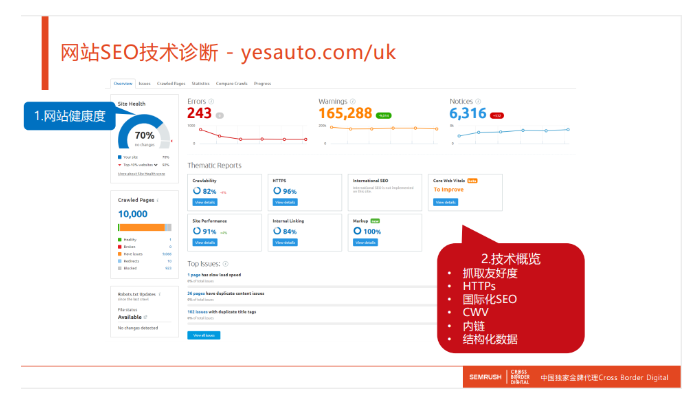The height and width of the screenshot is (393, 691).
Task: Click the info icon beside Top Issues
Action: [x=225, y=264]
